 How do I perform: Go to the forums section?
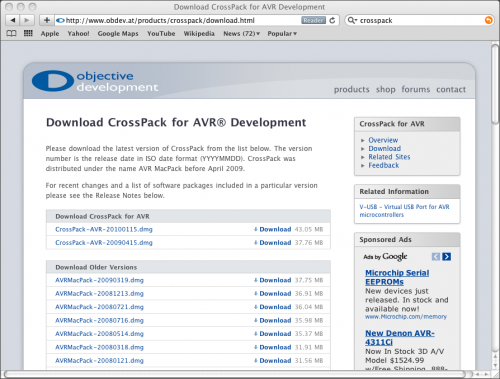click(416, 89)
